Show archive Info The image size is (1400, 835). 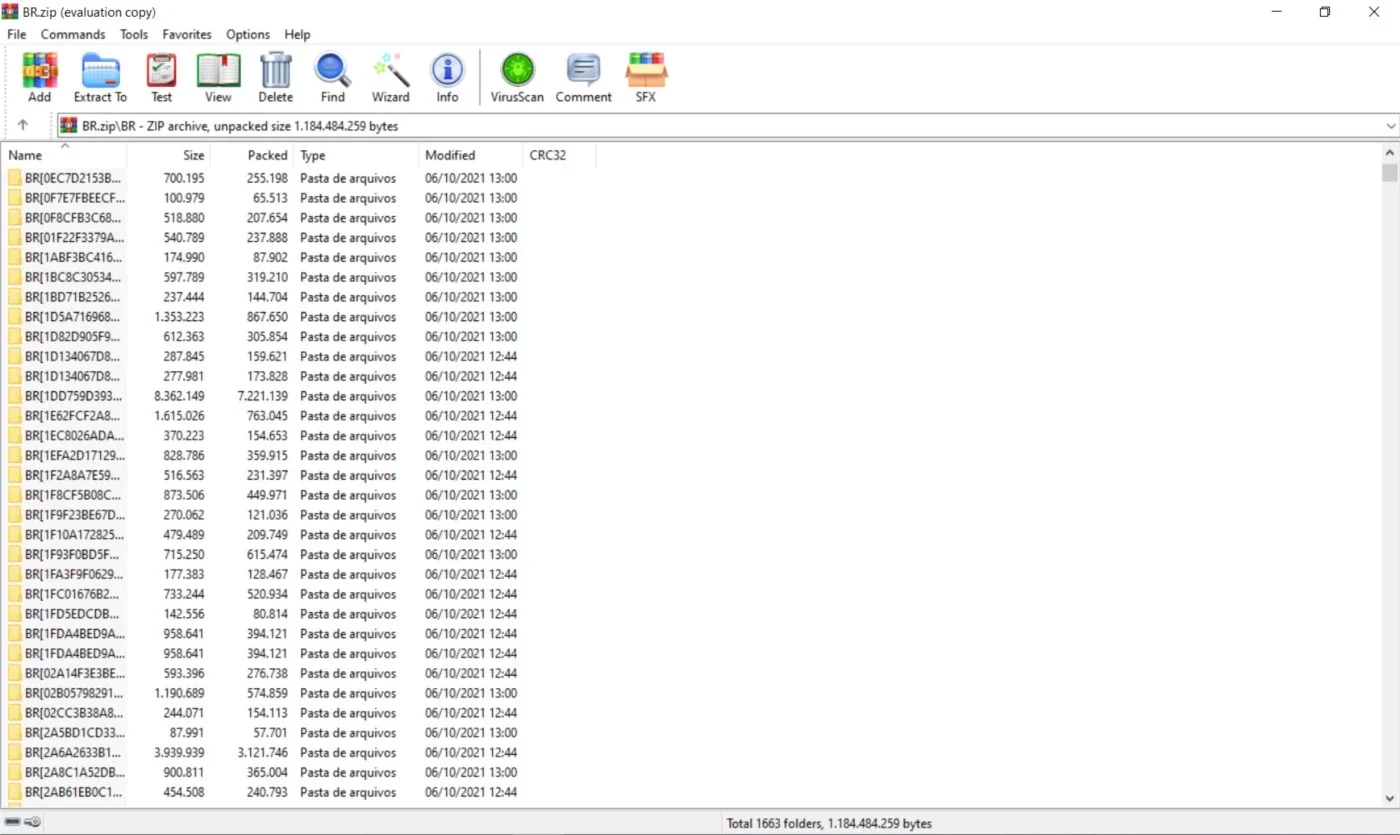pos(447,77)
